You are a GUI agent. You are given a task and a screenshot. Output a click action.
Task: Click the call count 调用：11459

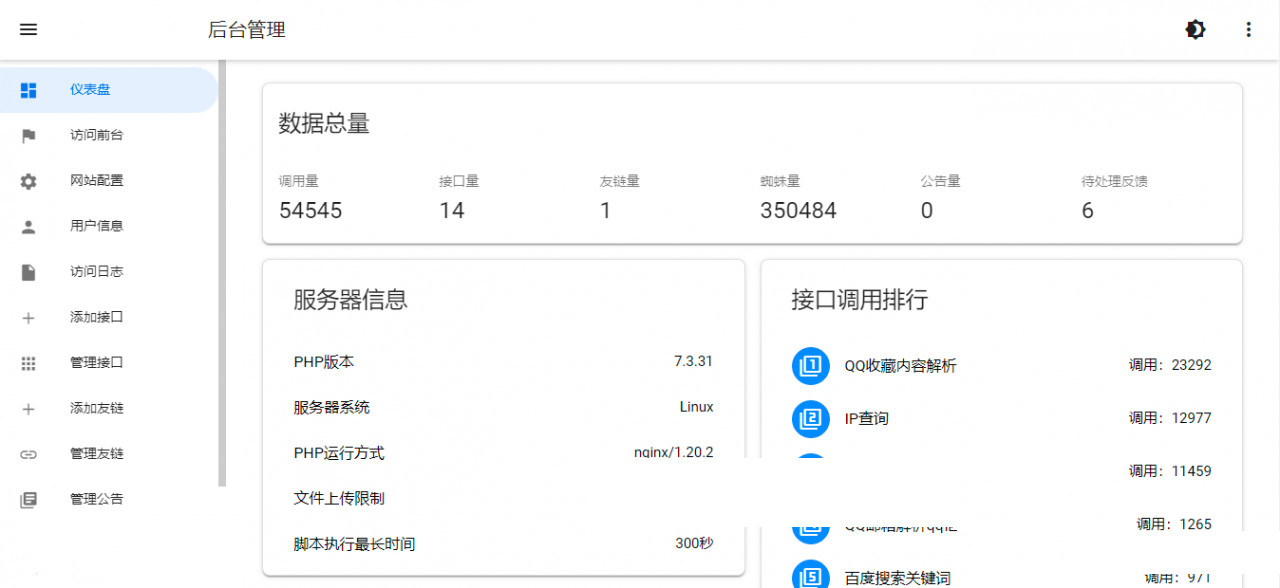coord(1170,471)
